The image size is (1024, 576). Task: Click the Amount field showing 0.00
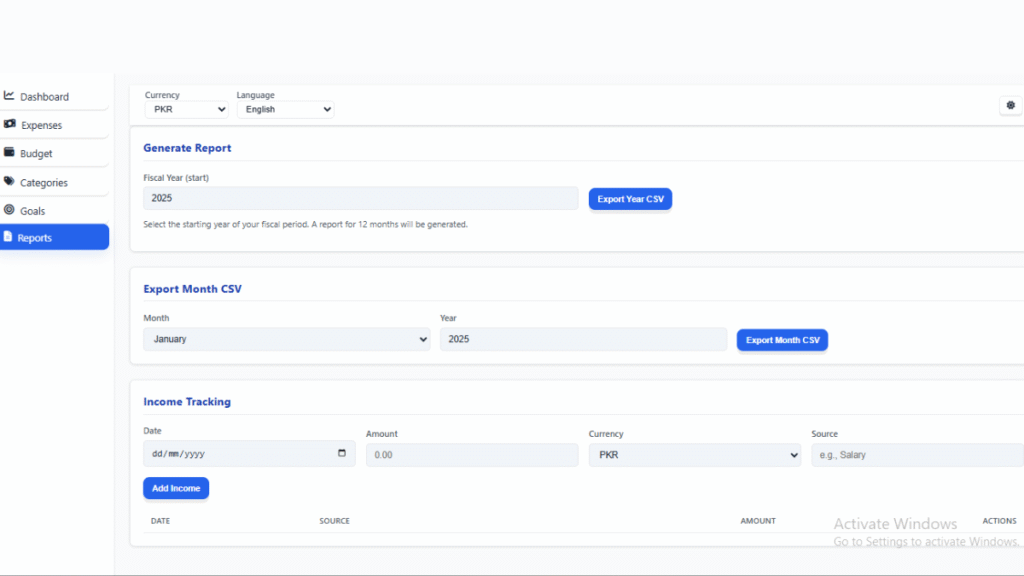[472, 454]
